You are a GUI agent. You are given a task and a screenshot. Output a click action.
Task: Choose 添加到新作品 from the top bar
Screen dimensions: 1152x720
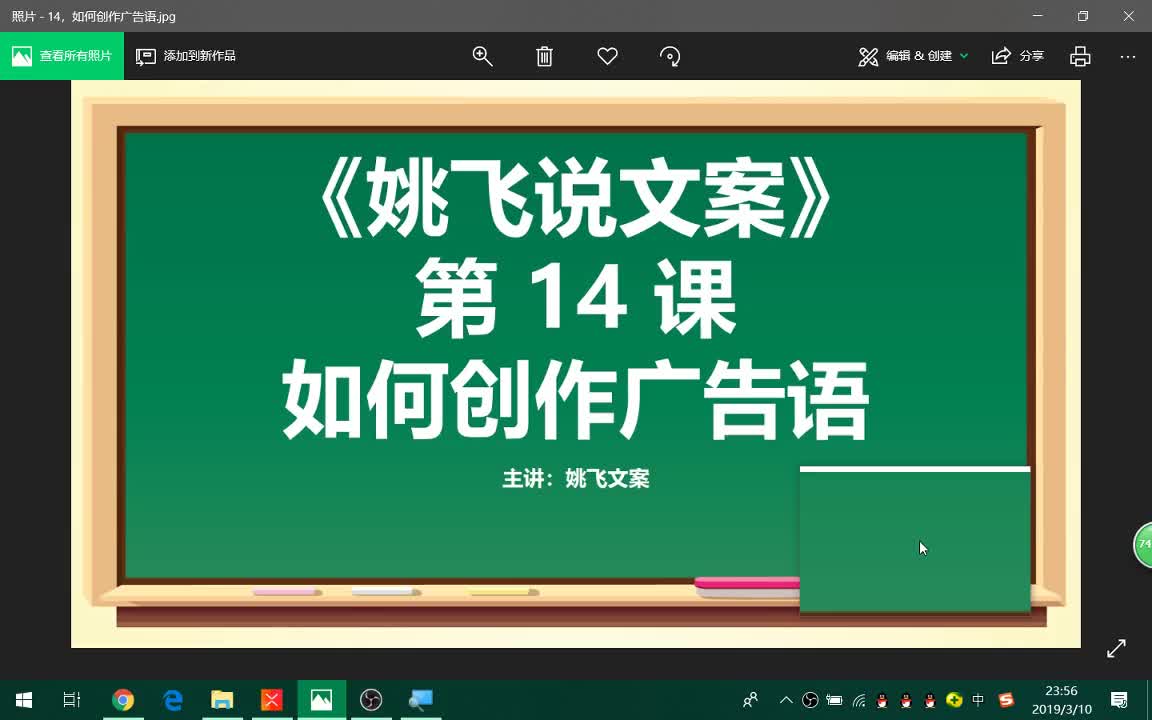point(185,56)
